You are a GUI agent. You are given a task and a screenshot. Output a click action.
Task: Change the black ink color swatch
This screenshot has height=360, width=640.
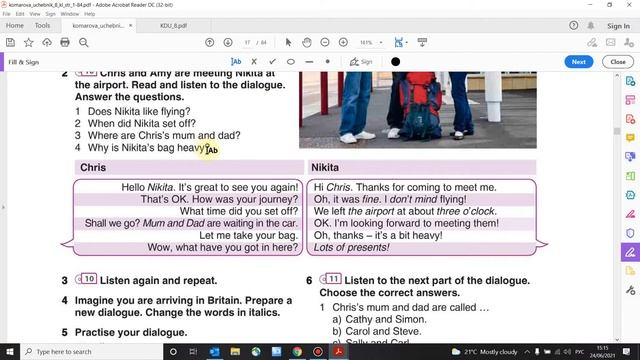pyautogui.click(x=396, y=62)
